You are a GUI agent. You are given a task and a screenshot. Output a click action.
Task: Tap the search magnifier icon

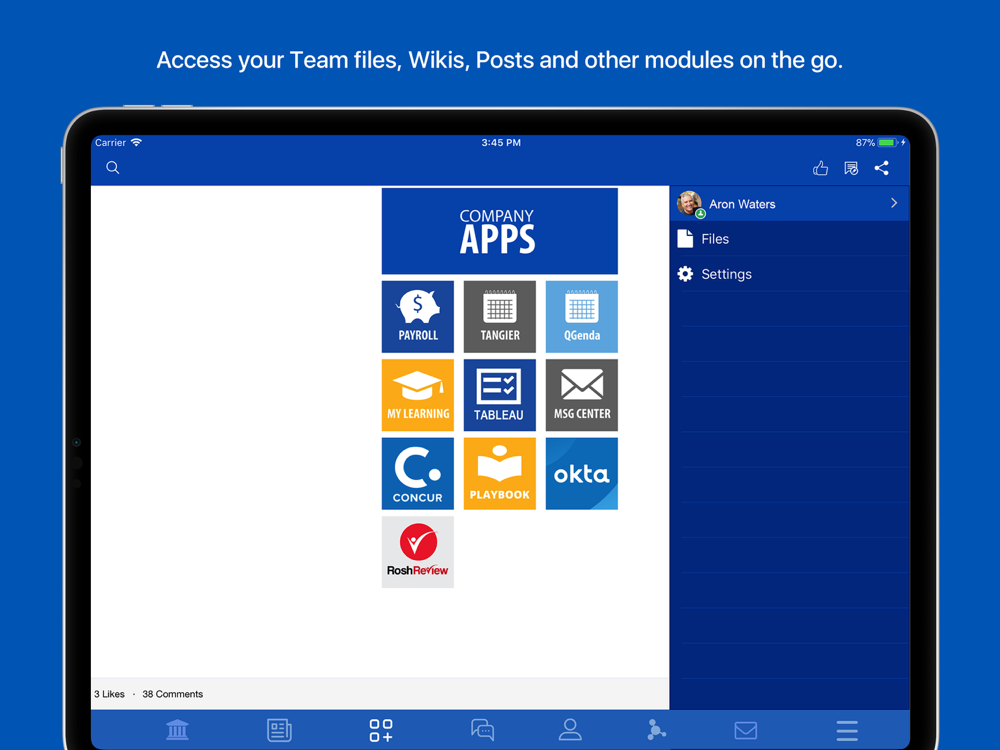(113, 168)
